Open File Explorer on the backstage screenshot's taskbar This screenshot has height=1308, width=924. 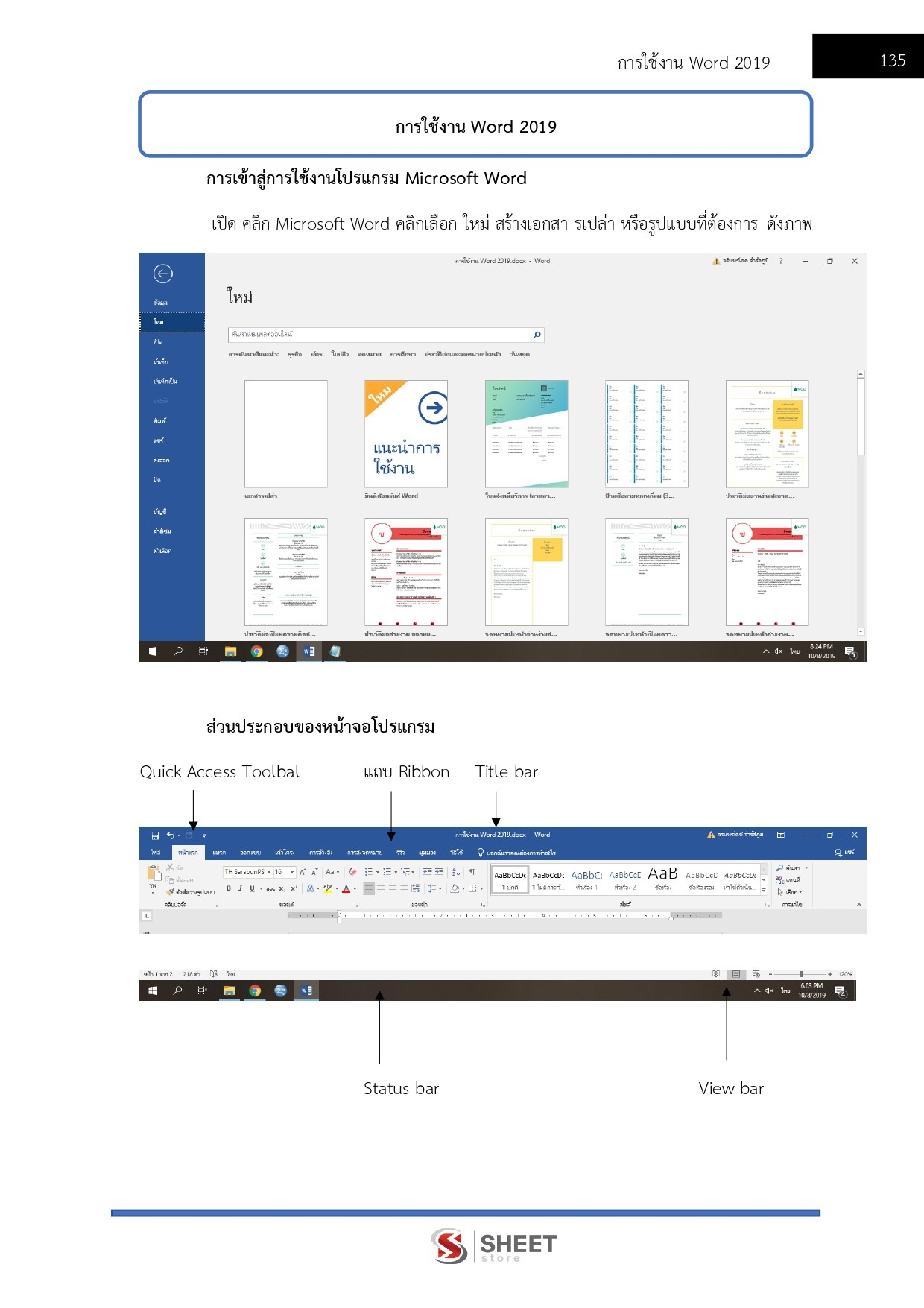tap(231, 651)
